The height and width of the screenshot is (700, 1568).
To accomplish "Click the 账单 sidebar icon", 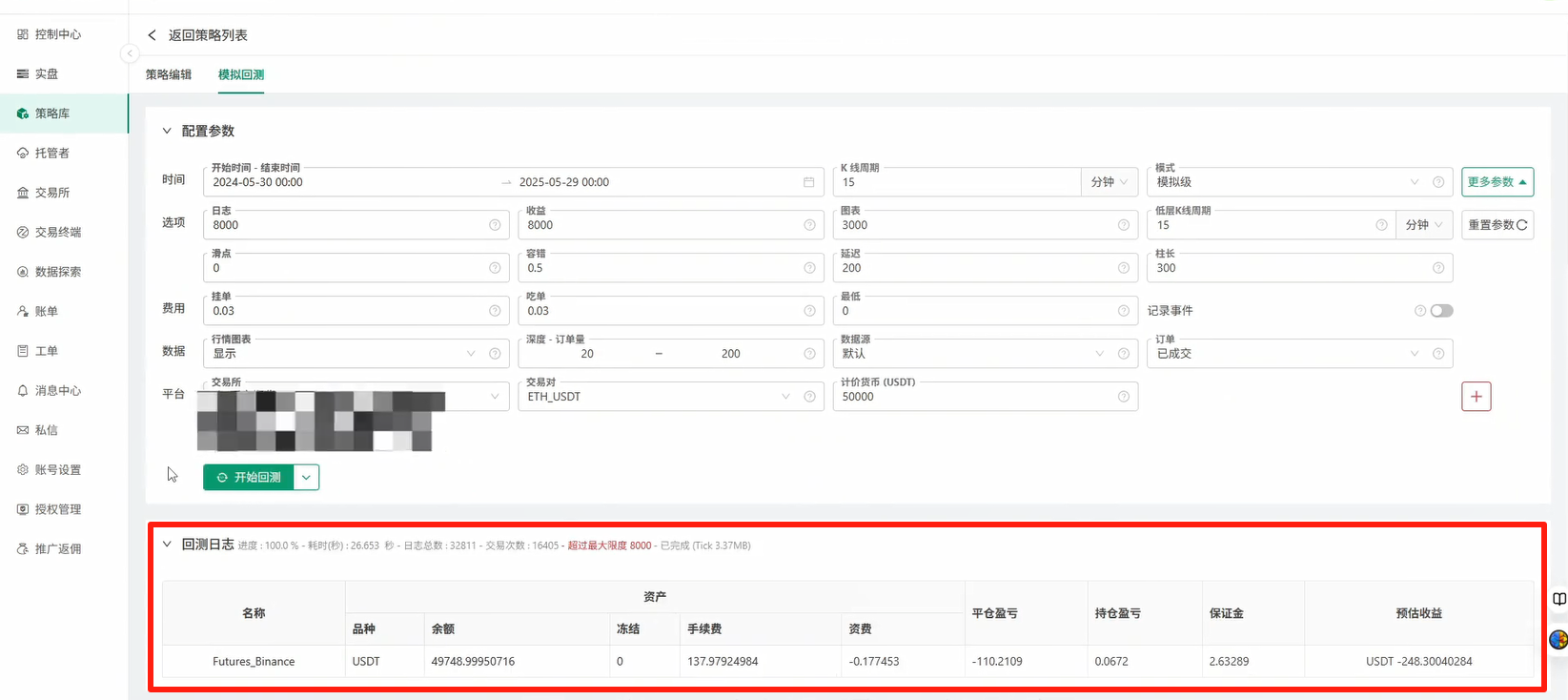I will point(23,311).
